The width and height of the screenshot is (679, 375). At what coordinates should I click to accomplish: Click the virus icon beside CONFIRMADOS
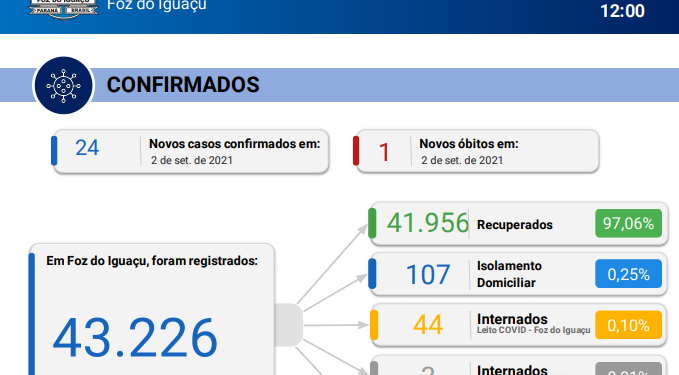(64, 85)
